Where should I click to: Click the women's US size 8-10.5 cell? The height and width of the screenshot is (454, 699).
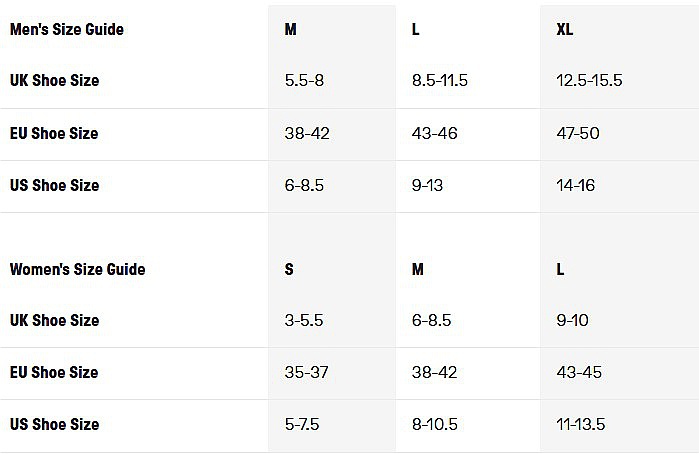tap(435, 424)
